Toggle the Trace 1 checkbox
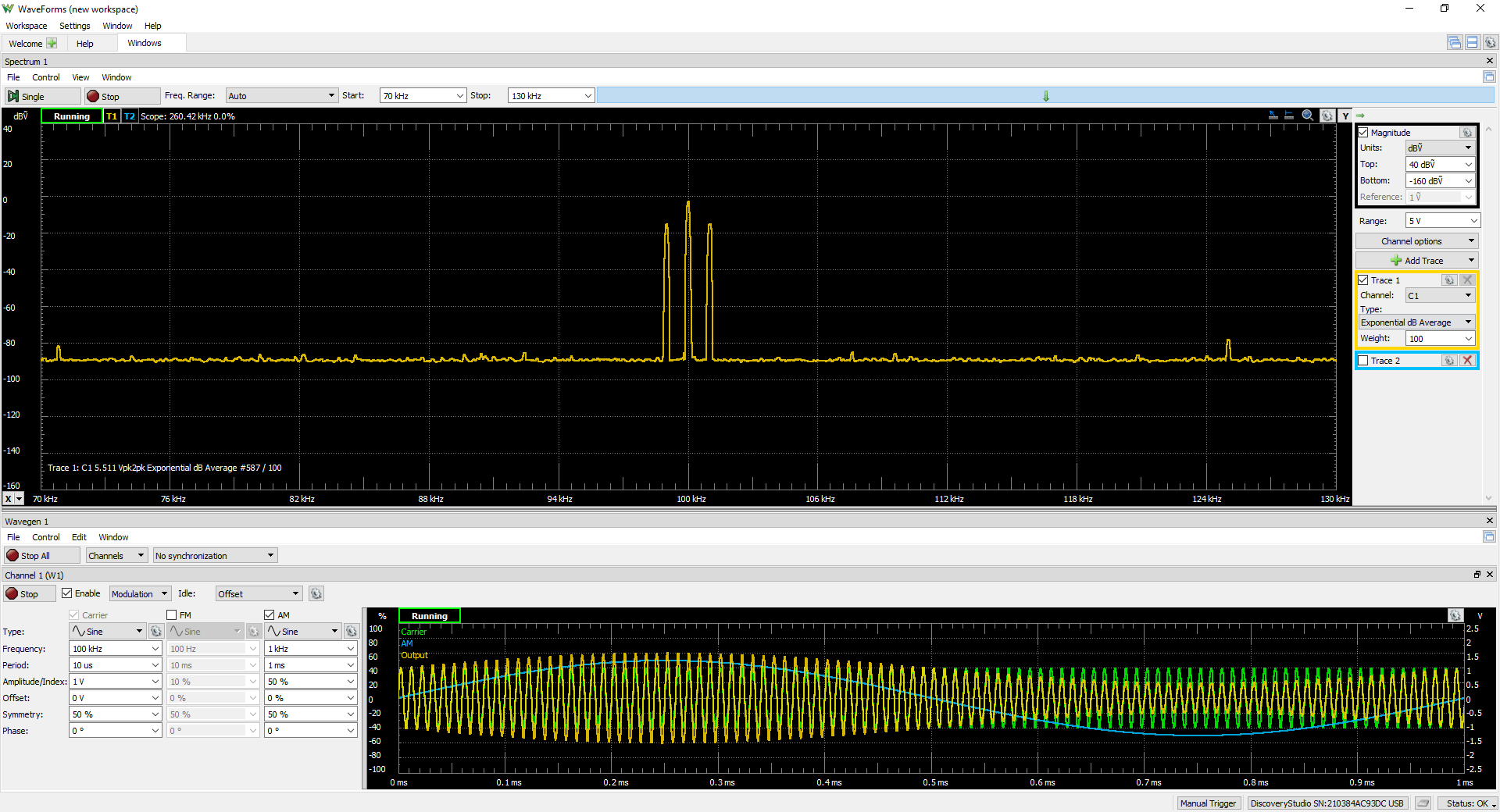The width and height of the screenshot is (1500, 812). click(x=1363, y=280)
